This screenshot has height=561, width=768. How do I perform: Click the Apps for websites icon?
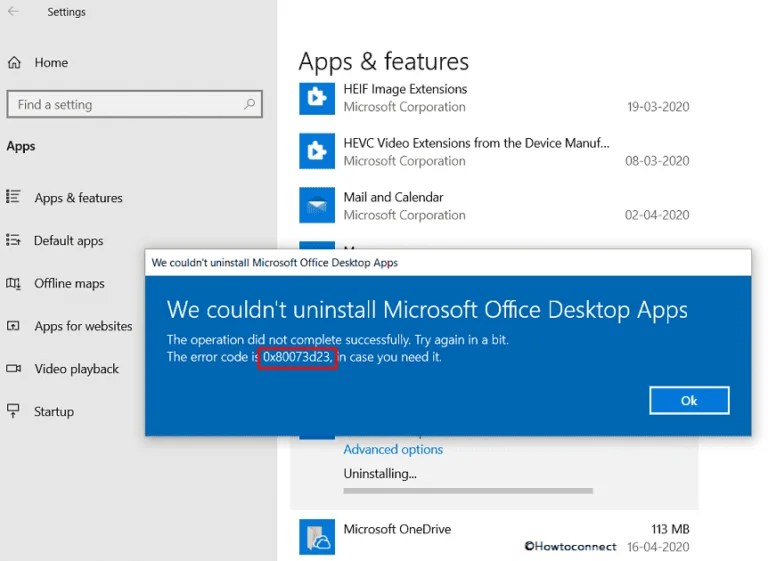pyautogui.click(x=13, y=326)
